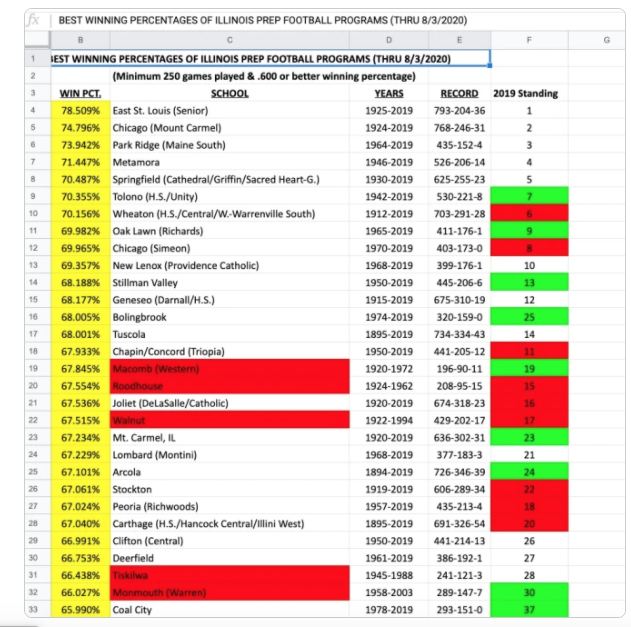Select Clifton (Central) cell
The width and height of the screenshot is (631, 627).
229,541
